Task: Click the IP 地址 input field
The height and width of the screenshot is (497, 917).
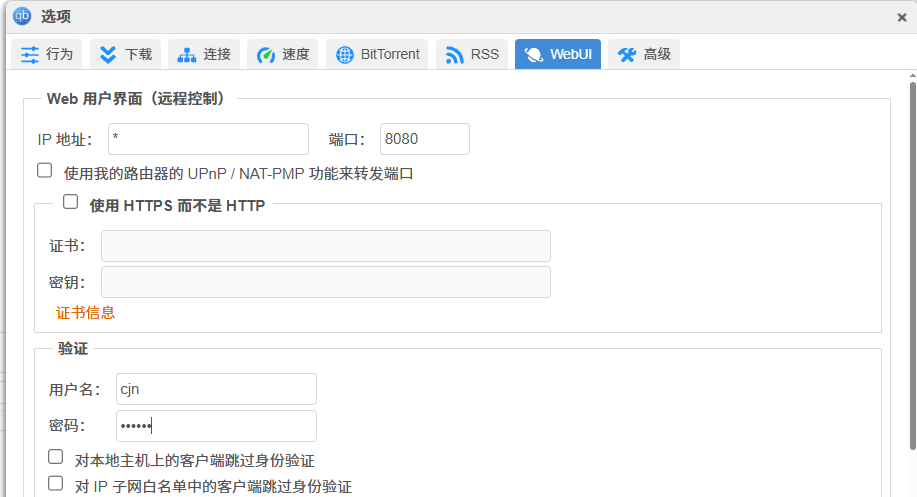Action: 208,139
